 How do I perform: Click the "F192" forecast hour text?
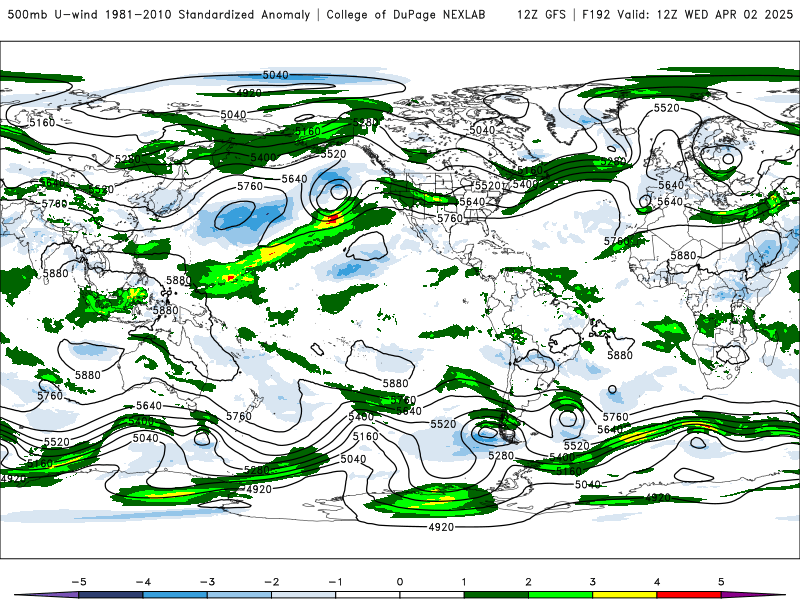coord(596,14)
